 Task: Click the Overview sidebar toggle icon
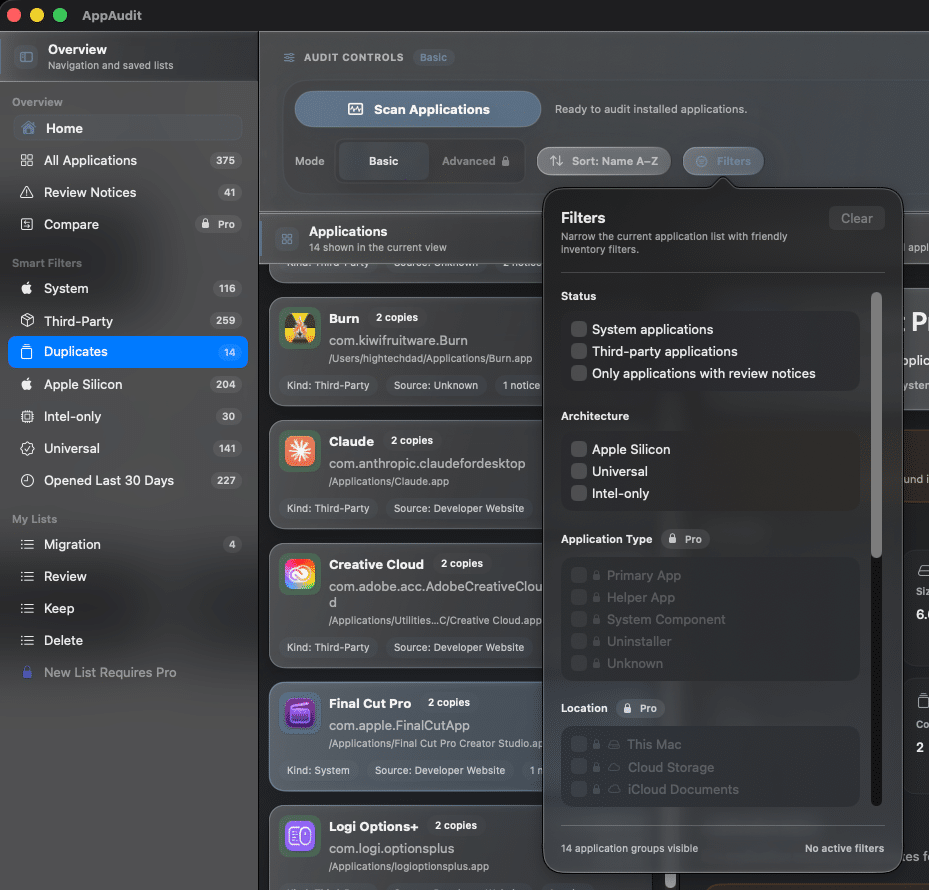pos(26,57)
